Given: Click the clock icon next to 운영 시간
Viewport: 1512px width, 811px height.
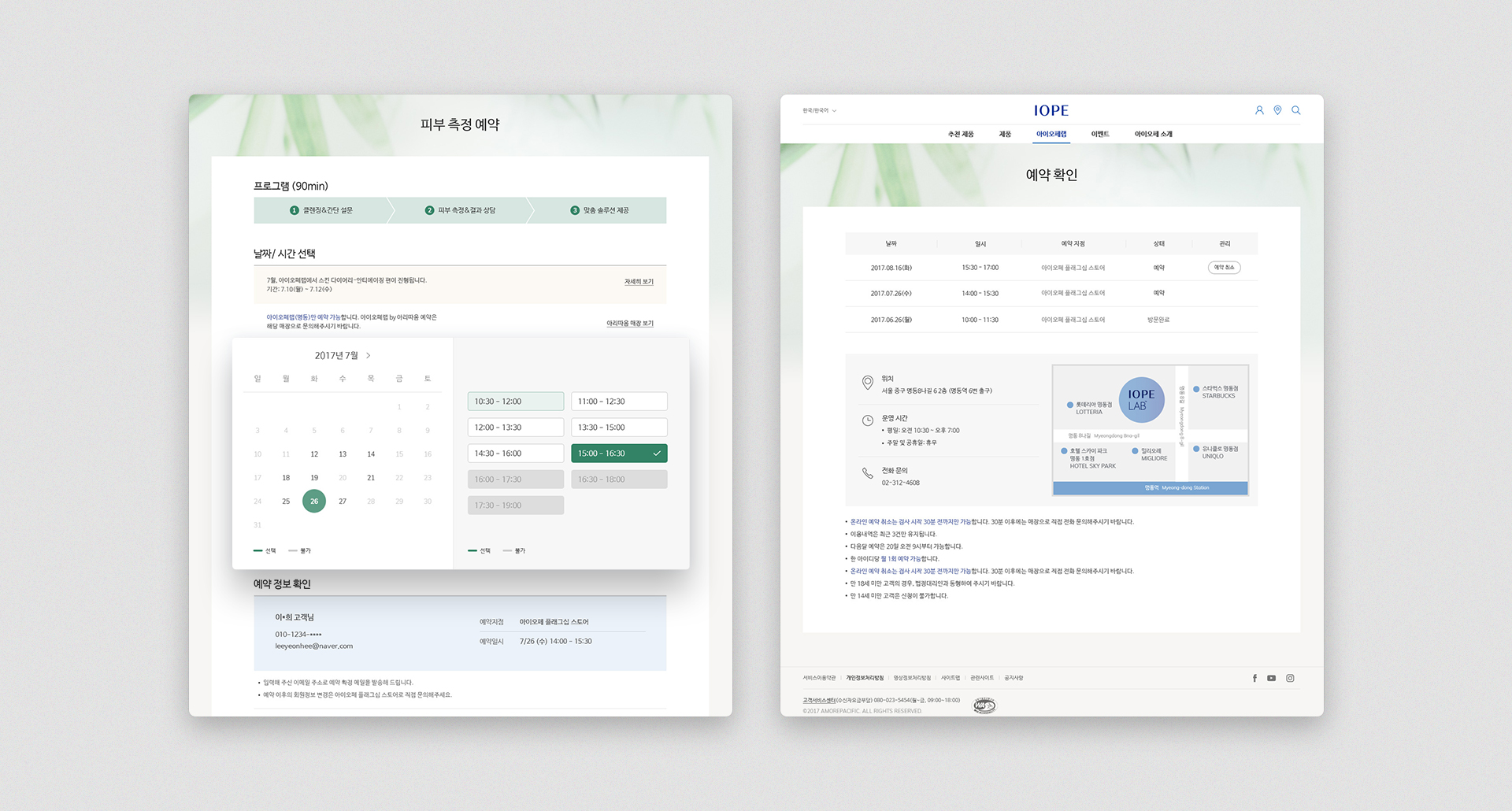Looking at the screenshot, I should 867,420.
